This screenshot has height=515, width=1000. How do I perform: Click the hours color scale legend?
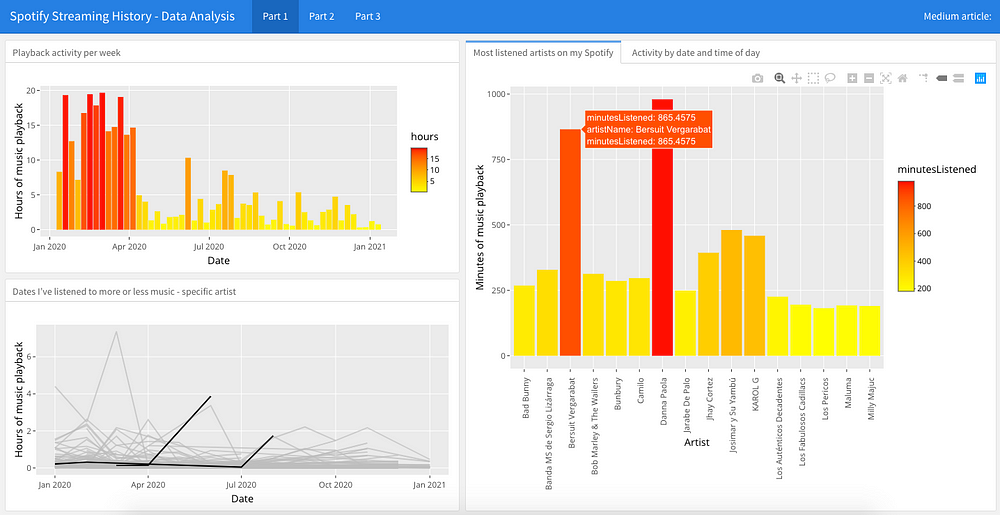point(419,169)
